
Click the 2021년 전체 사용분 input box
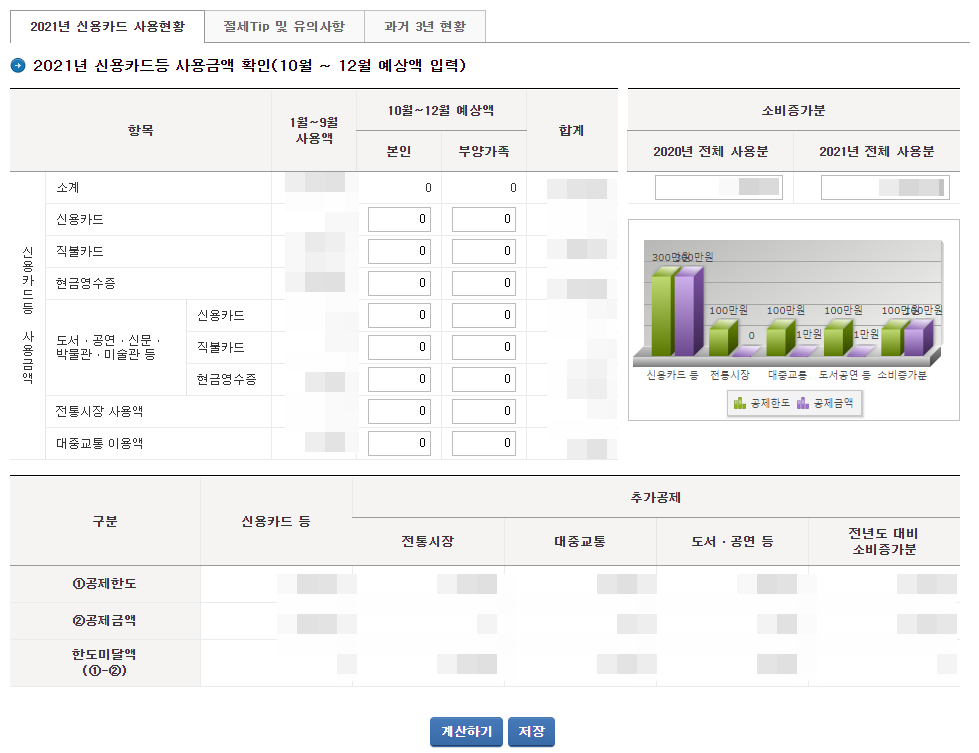(x=885, y=187)
